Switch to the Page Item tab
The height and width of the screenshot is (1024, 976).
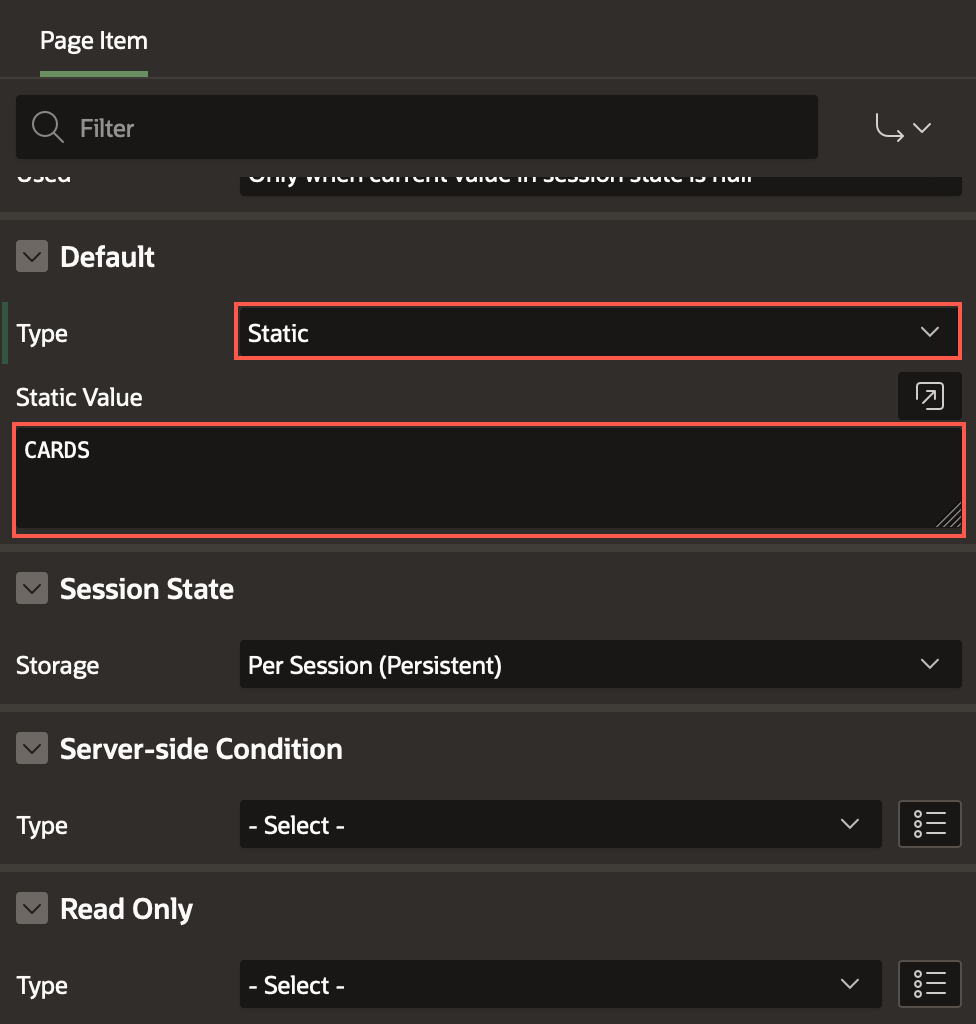coord(94,42)
